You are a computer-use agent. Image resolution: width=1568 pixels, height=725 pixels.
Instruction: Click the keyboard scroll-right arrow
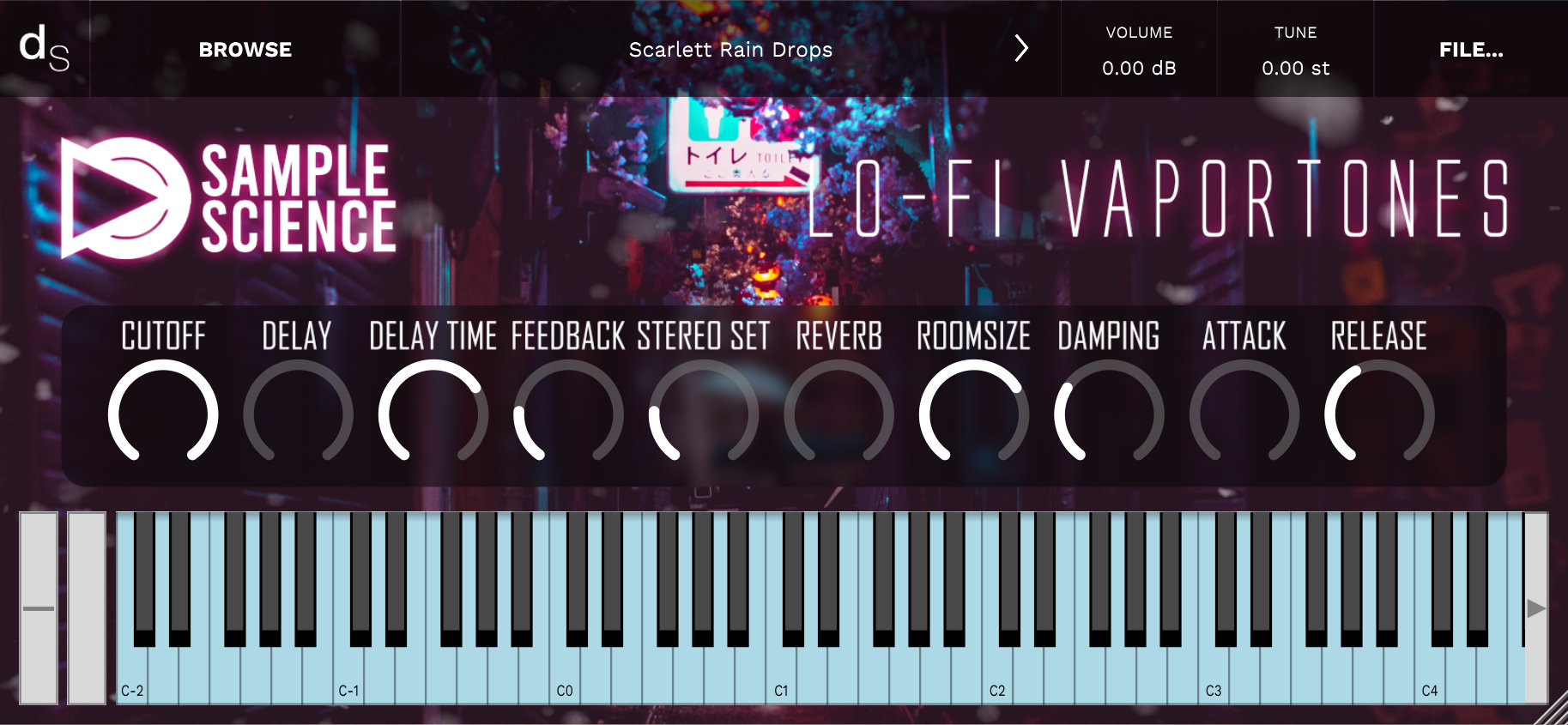coord(1536,608)
